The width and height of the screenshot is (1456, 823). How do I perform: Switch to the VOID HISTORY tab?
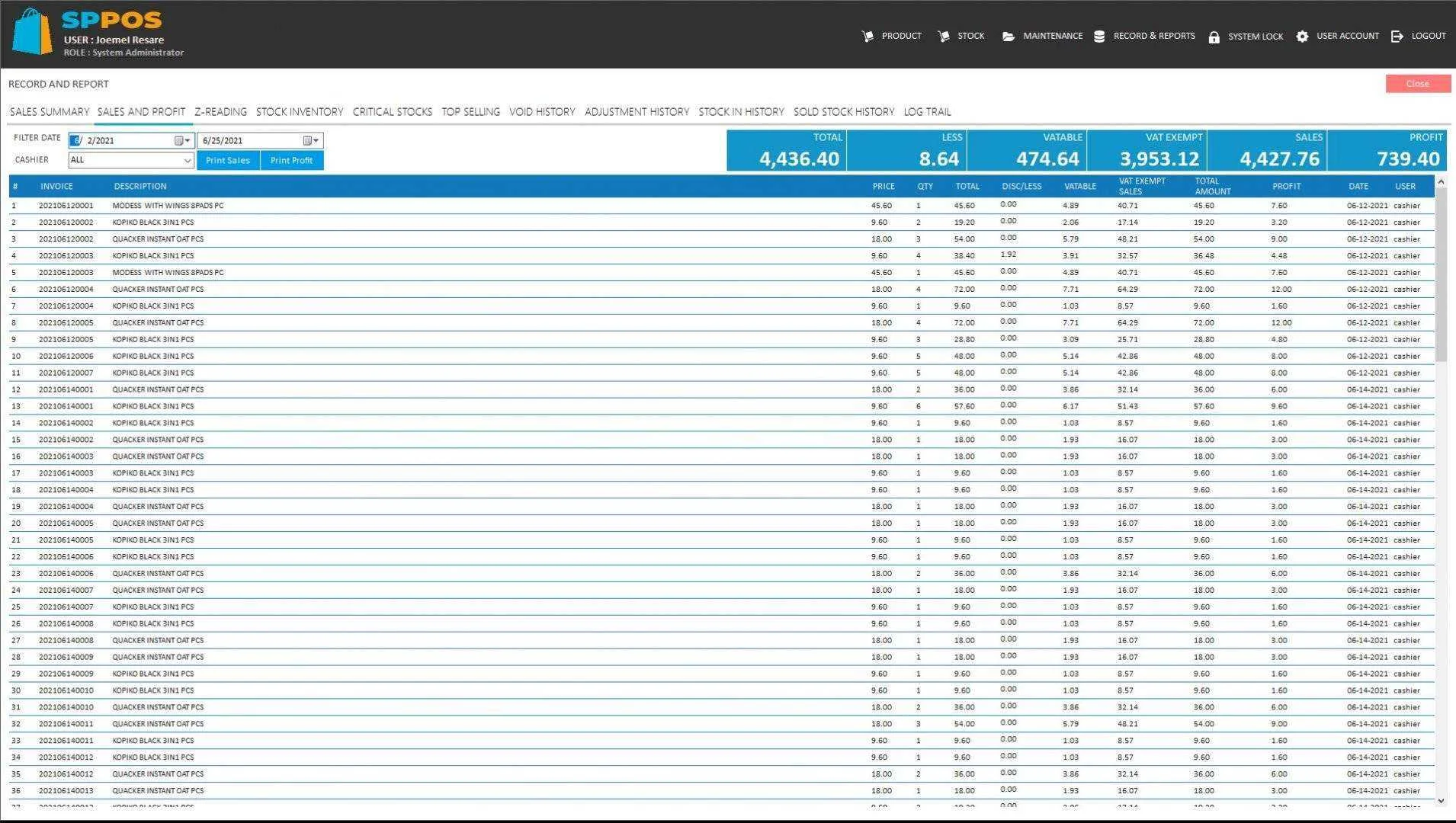542,112
